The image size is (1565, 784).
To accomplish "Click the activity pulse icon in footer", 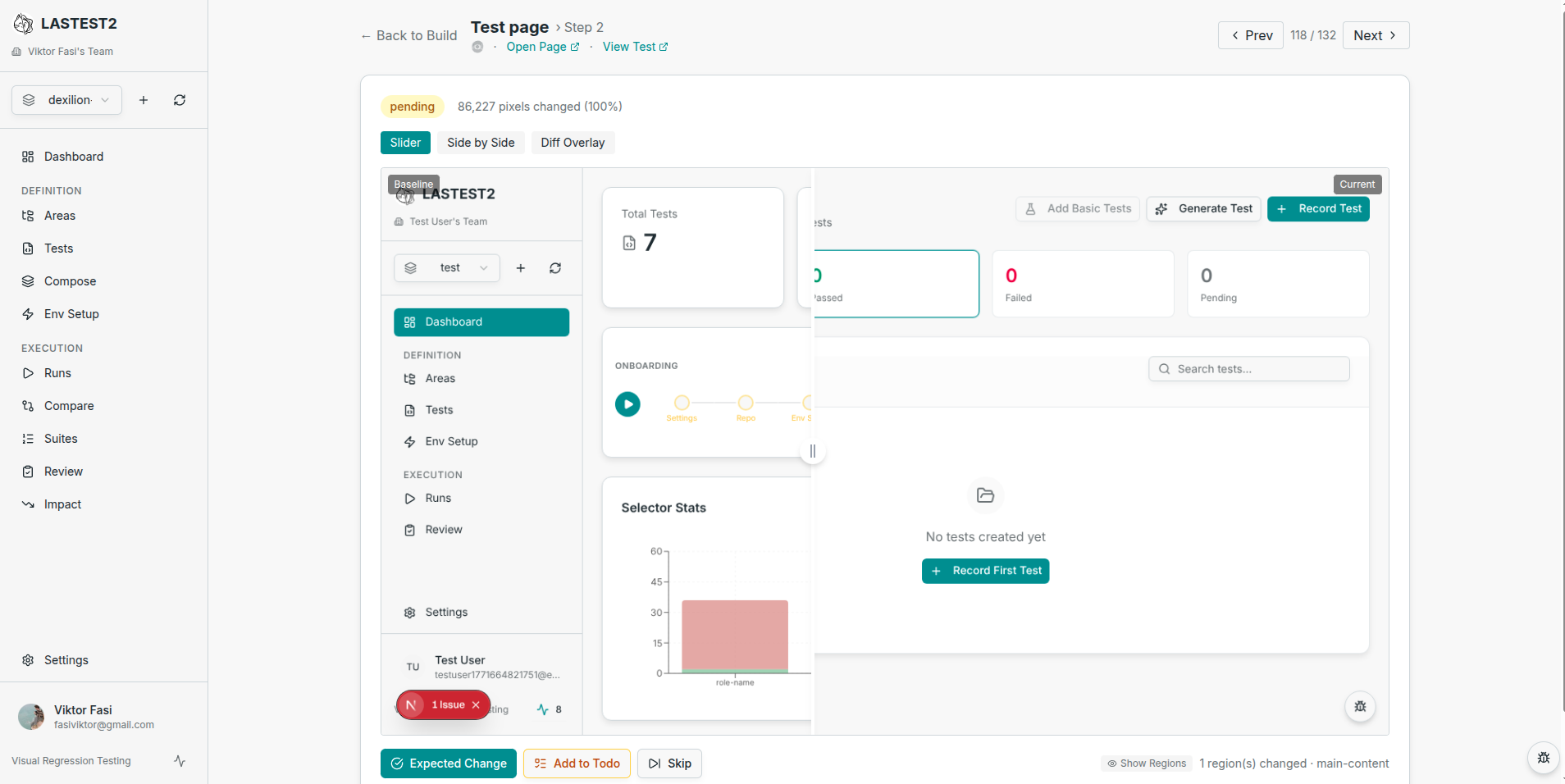I will 180,761.
